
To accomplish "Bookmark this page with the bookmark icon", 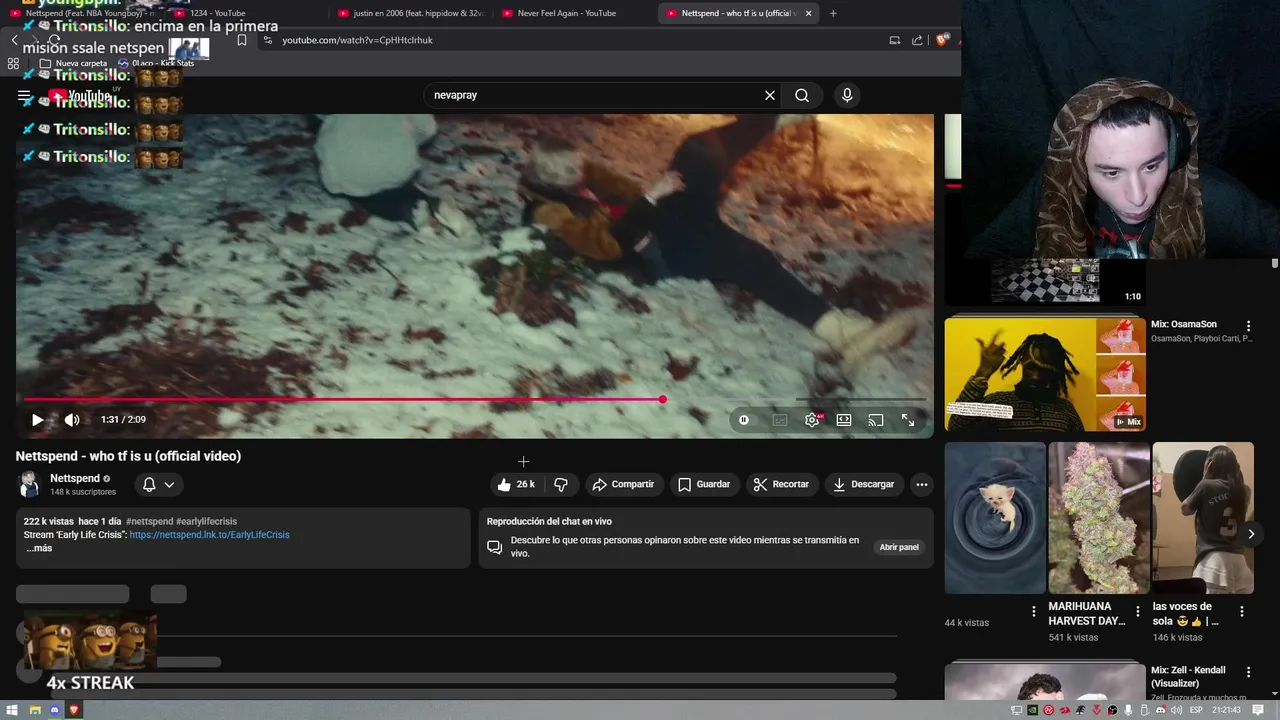I will click(242, 40).
